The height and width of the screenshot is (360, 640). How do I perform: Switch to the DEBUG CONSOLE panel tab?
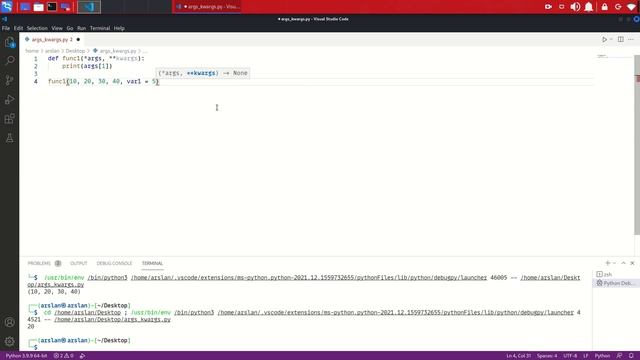point(114,263)
